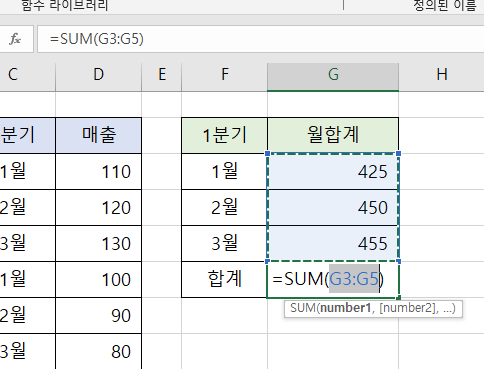Click the 합계 label cell
This screenshot has width=484, height=369.
[225, 280]
